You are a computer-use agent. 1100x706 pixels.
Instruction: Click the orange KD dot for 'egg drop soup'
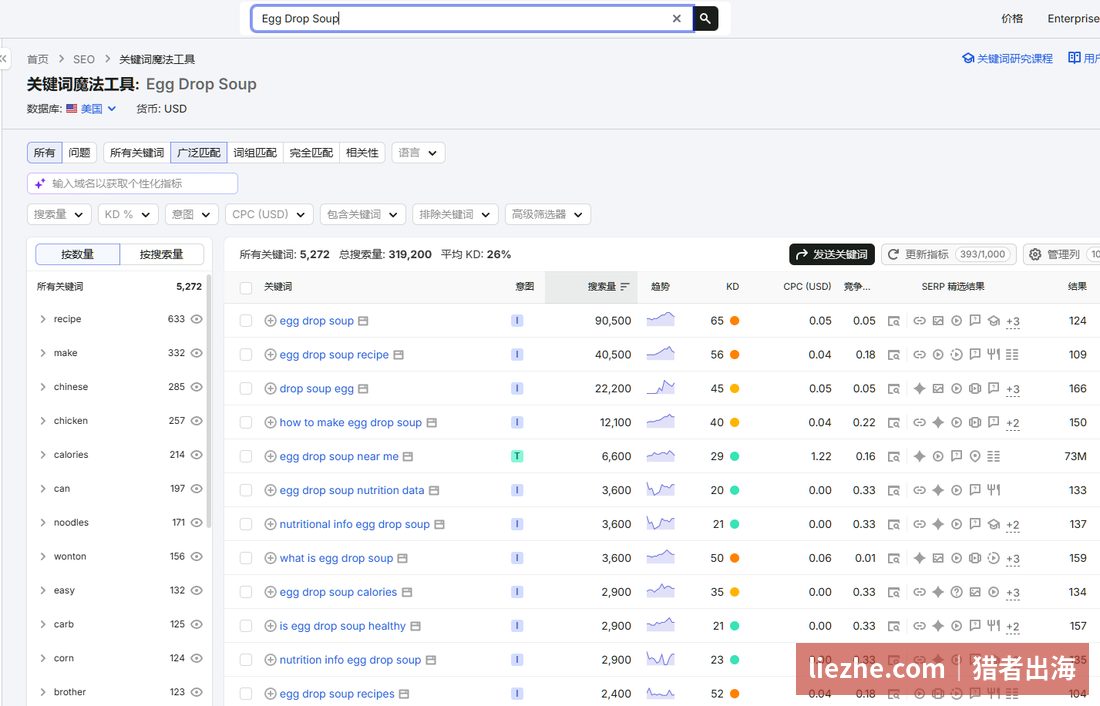point(735,321)
